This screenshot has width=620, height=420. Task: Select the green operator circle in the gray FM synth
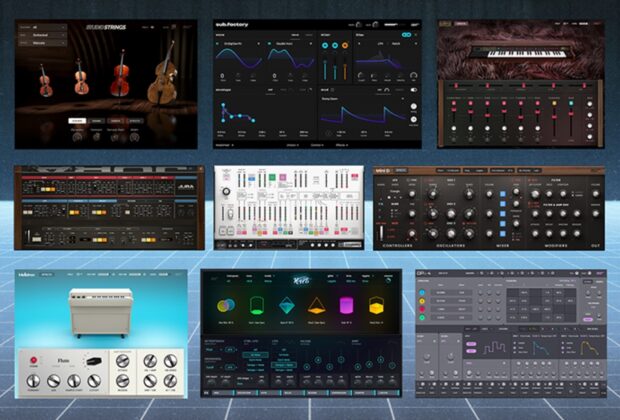[x=422, y=318]
